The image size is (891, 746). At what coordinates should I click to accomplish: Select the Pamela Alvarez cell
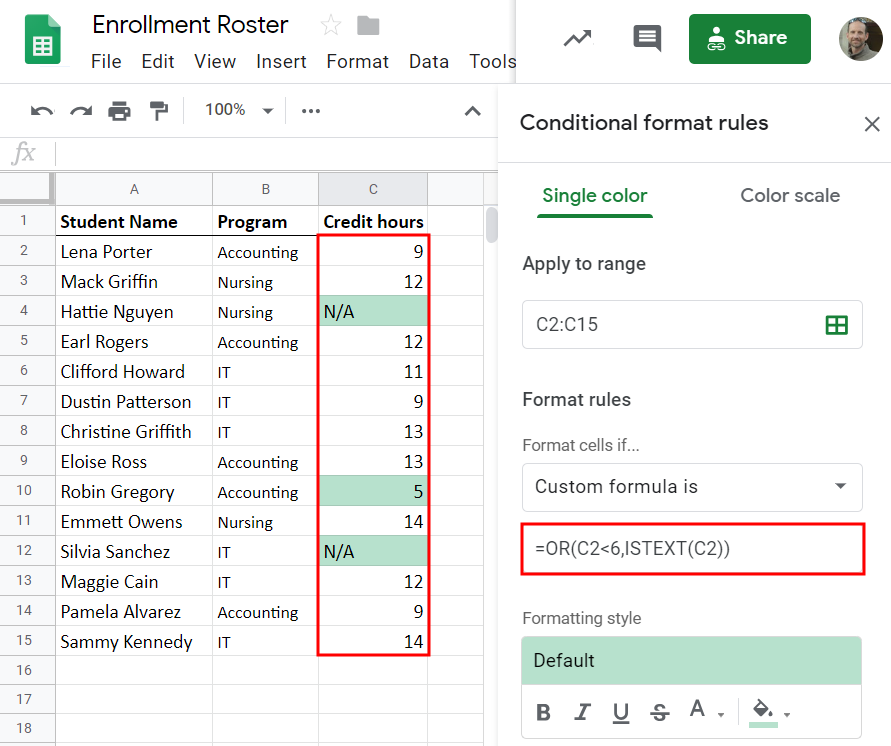pyautogui.click(x=134, y=611)
